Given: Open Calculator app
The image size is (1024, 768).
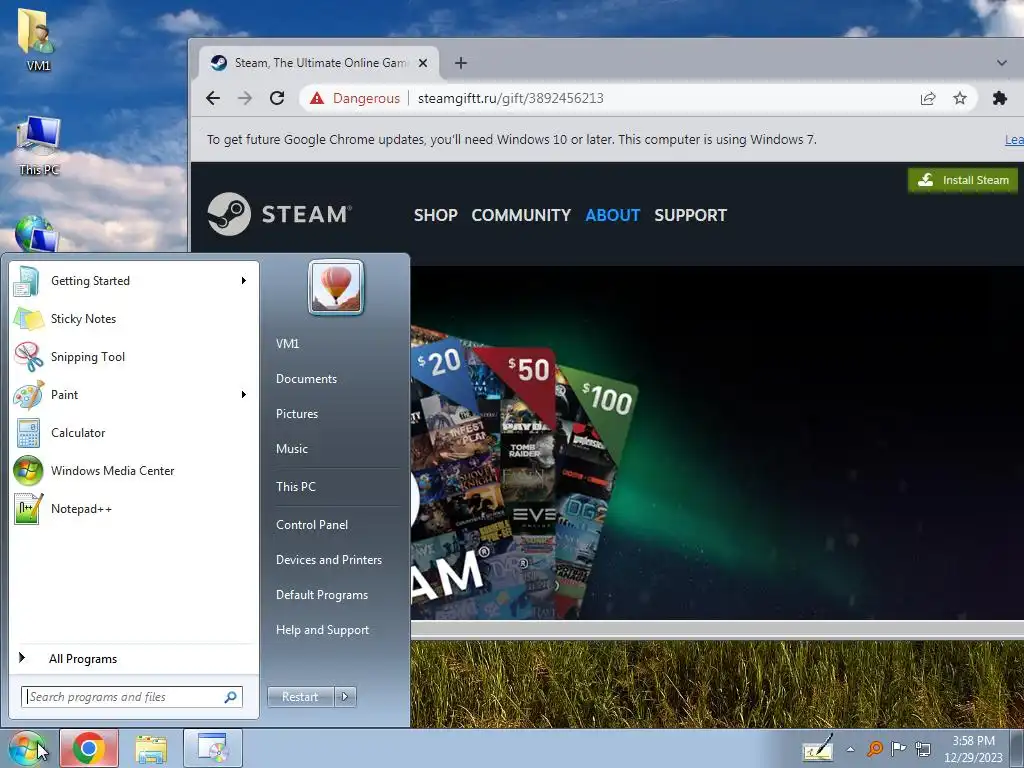Looking at the screenshot, I should [134, 432].
